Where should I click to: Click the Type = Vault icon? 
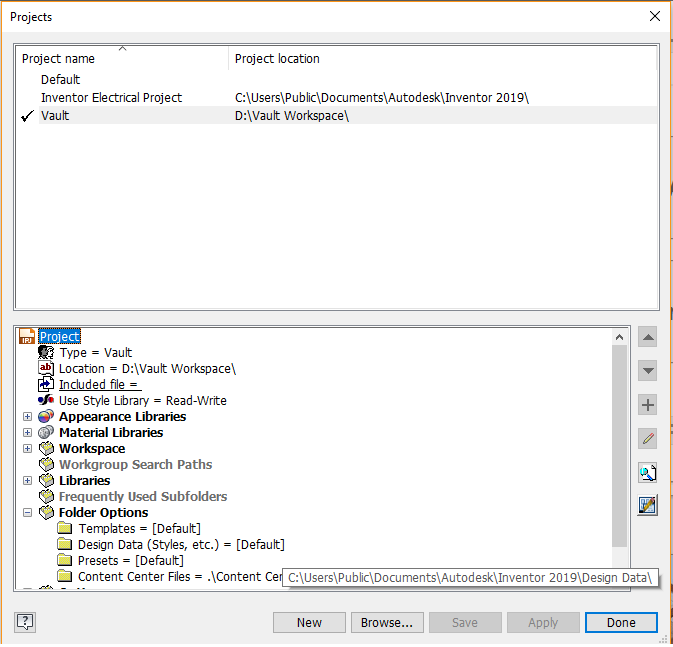[x=46, y=353]
